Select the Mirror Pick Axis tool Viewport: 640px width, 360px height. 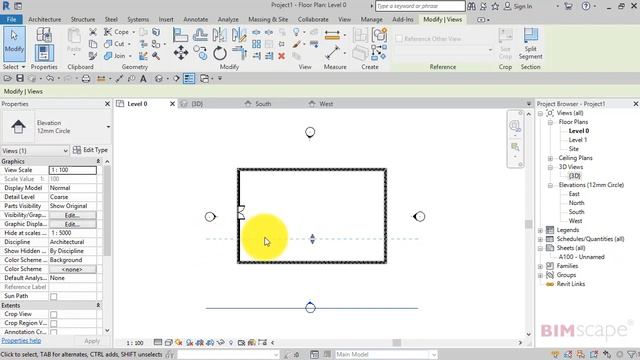(220, 35)
